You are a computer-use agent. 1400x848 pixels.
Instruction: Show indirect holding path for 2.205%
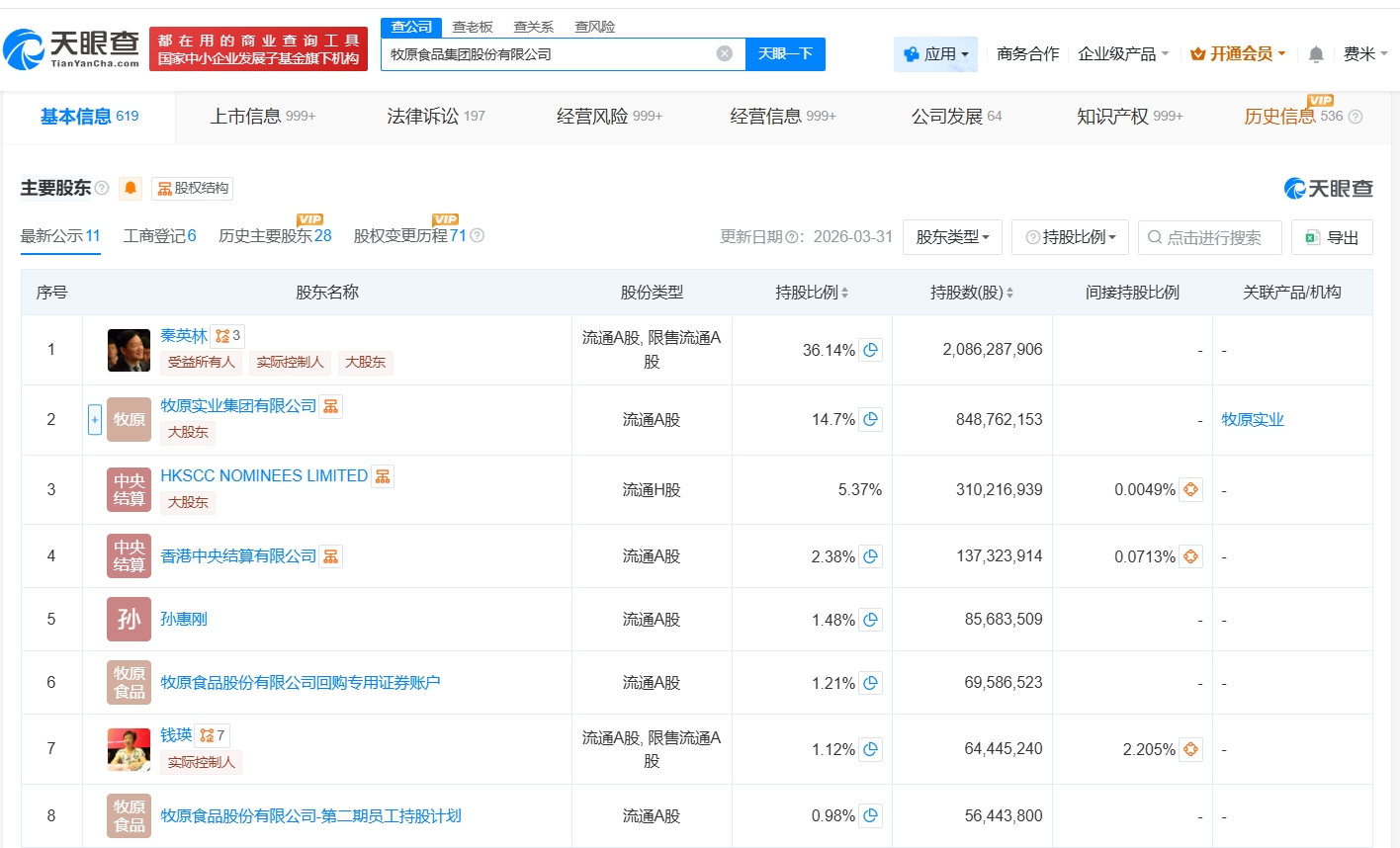point(1190,749)
